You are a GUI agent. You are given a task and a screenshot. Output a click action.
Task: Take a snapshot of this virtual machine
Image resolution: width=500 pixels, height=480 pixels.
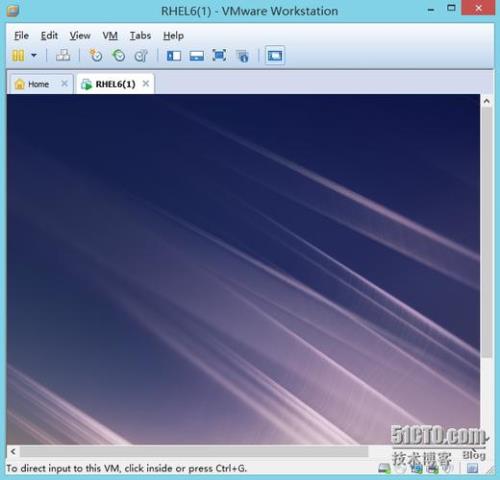click(96, 55)
